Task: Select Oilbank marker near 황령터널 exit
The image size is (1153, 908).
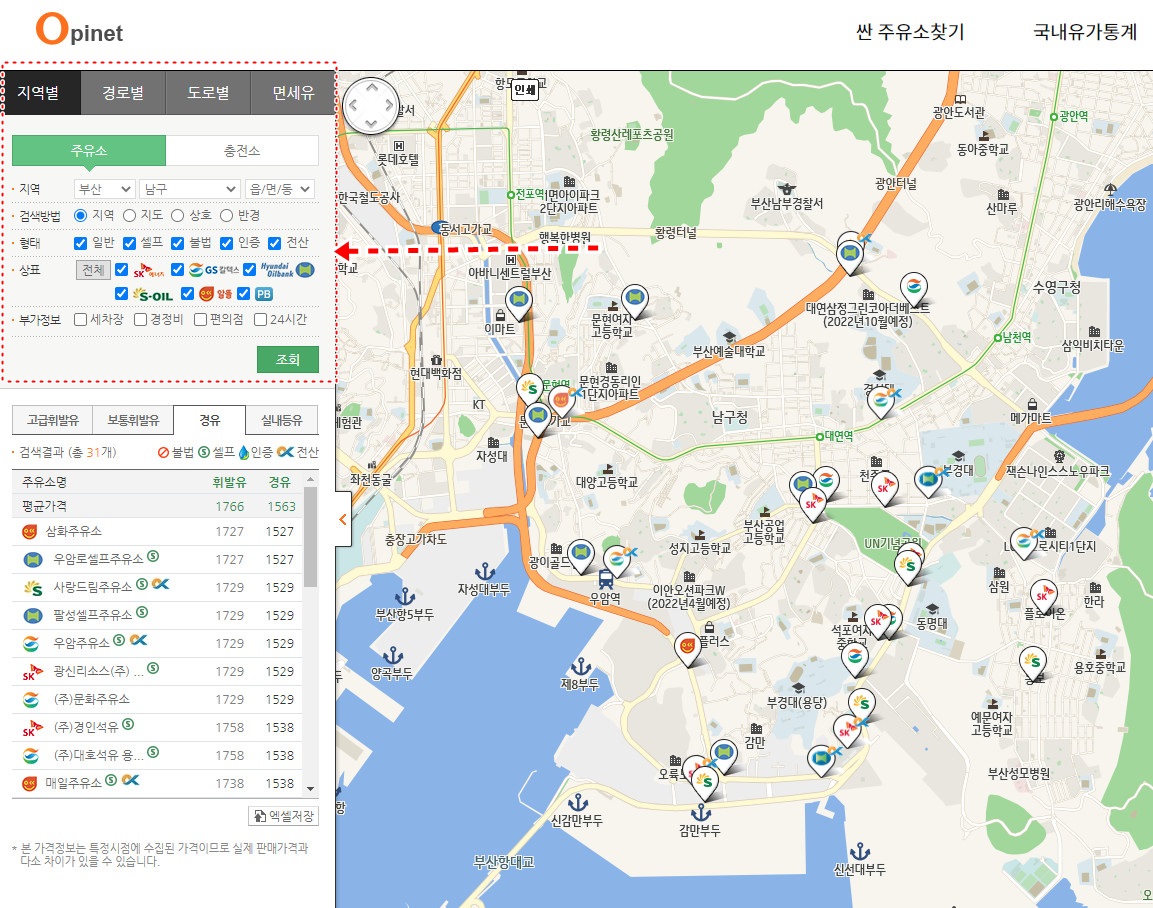Action: coord(850,254)
